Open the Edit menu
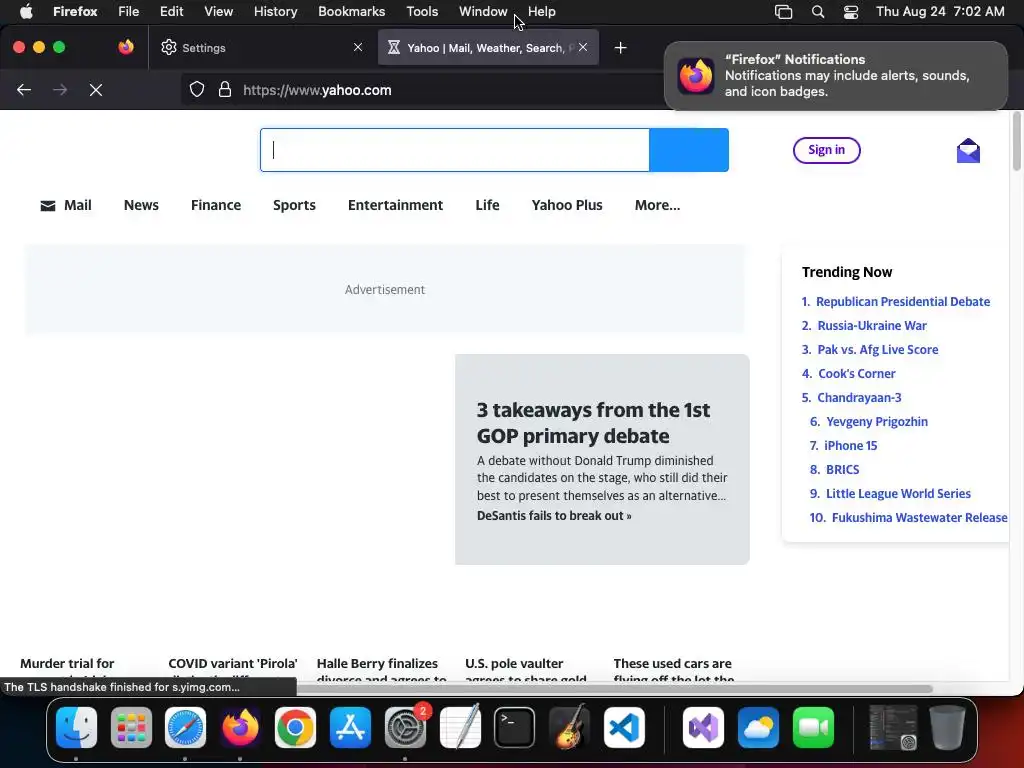 (171, 12)
